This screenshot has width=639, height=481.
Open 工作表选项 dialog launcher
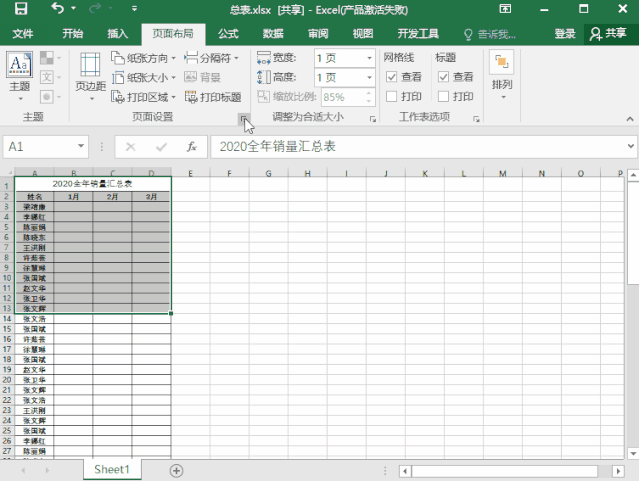(476, 119)
